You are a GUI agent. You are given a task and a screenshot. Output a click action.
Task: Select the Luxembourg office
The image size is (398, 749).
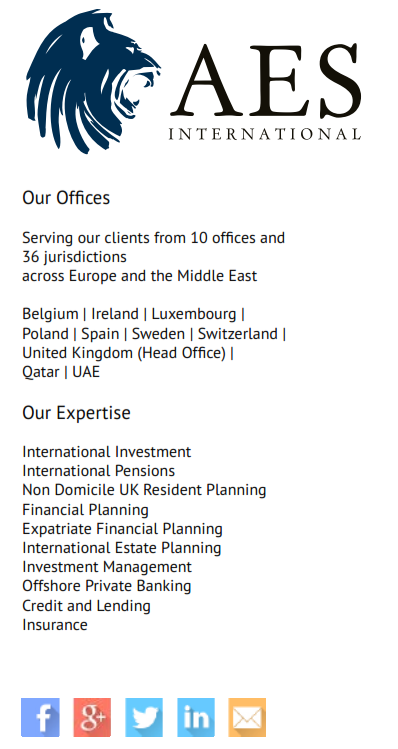tap(194, 314)
